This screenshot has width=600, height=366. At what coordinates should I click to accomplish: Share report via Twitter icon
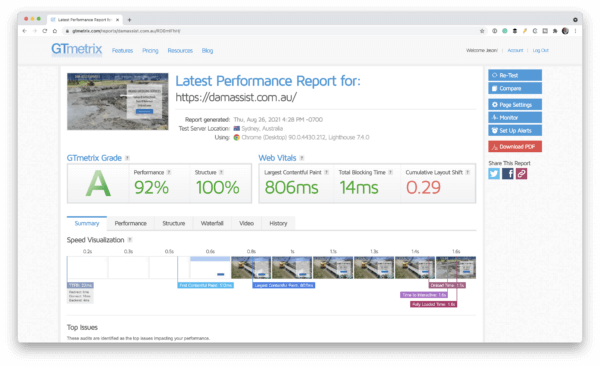[494, 174]
